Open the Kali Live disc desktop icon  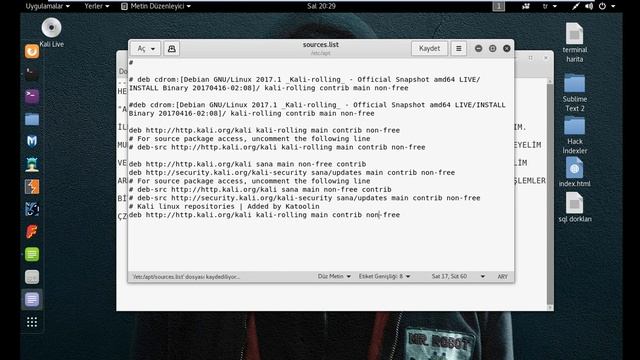click(x=51, y=33)
